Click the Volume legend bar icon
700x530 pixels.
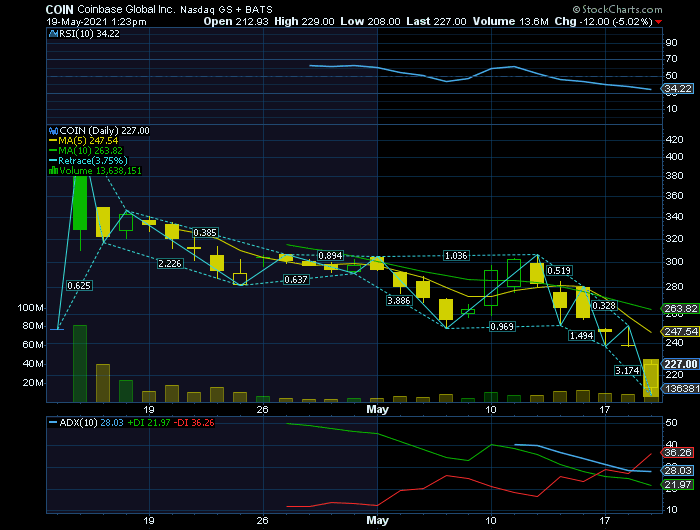(54, 171)
